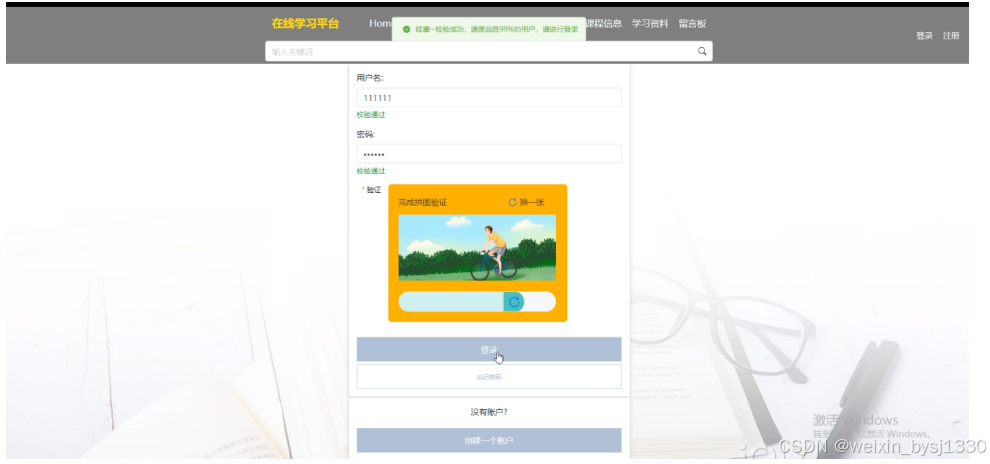Viewport: 990px width, 464px height.
Task: Click the 没有账户? text
Action: [x=489, y=412]
